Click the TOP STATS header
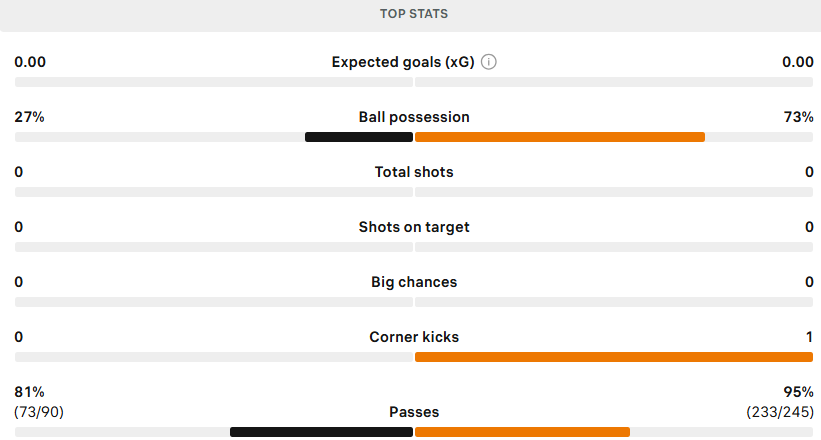The image size is (821, 440). click(x=414, y=14)
